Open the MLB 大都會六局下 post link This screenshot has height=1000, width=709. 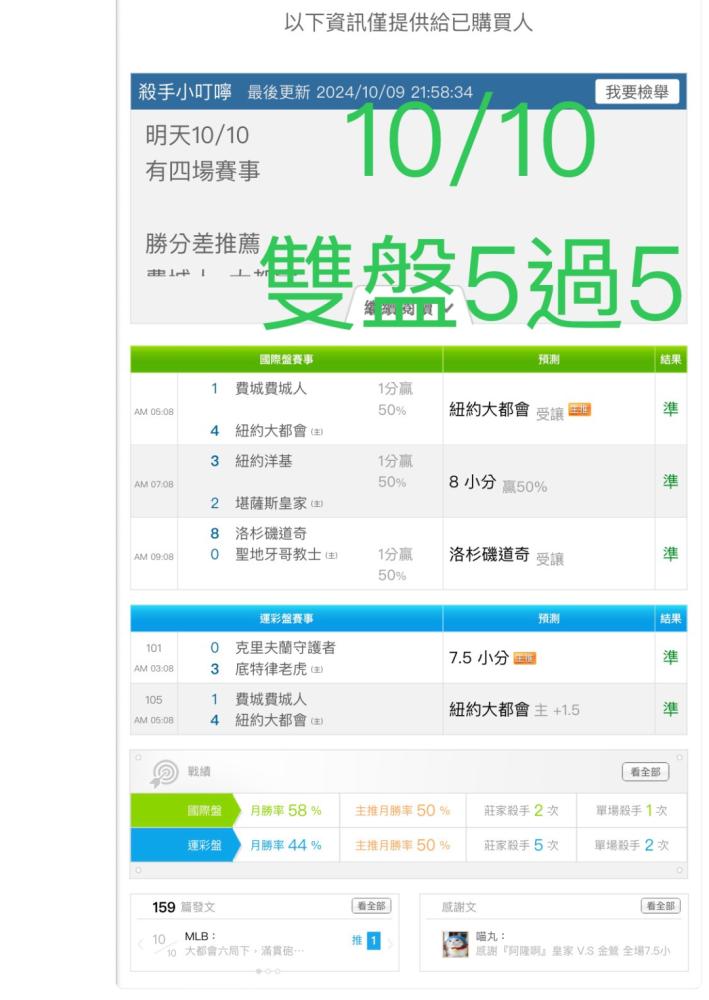244,943
